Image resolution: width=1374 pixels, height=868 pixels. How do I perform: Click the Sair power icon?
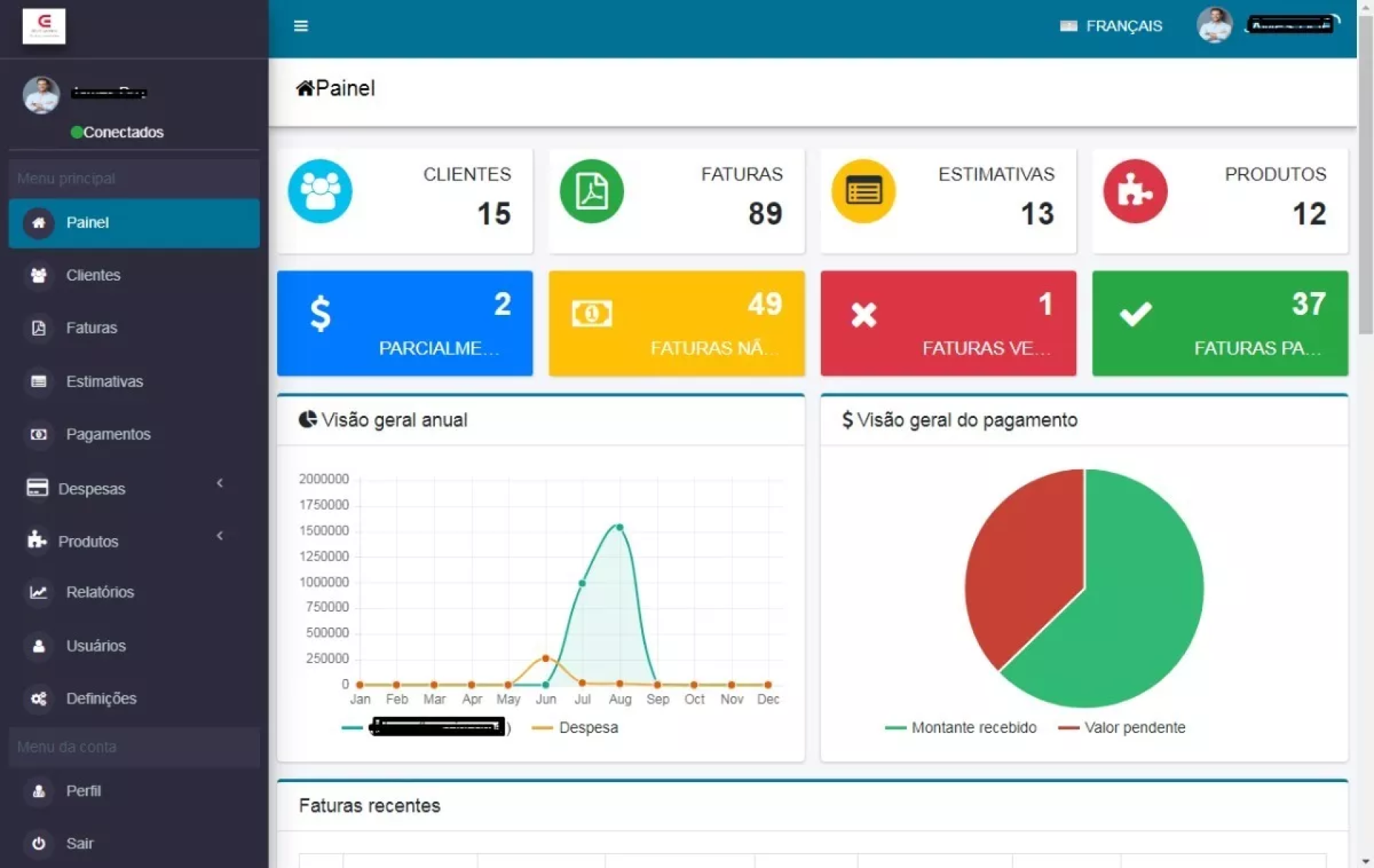[39, 843]
